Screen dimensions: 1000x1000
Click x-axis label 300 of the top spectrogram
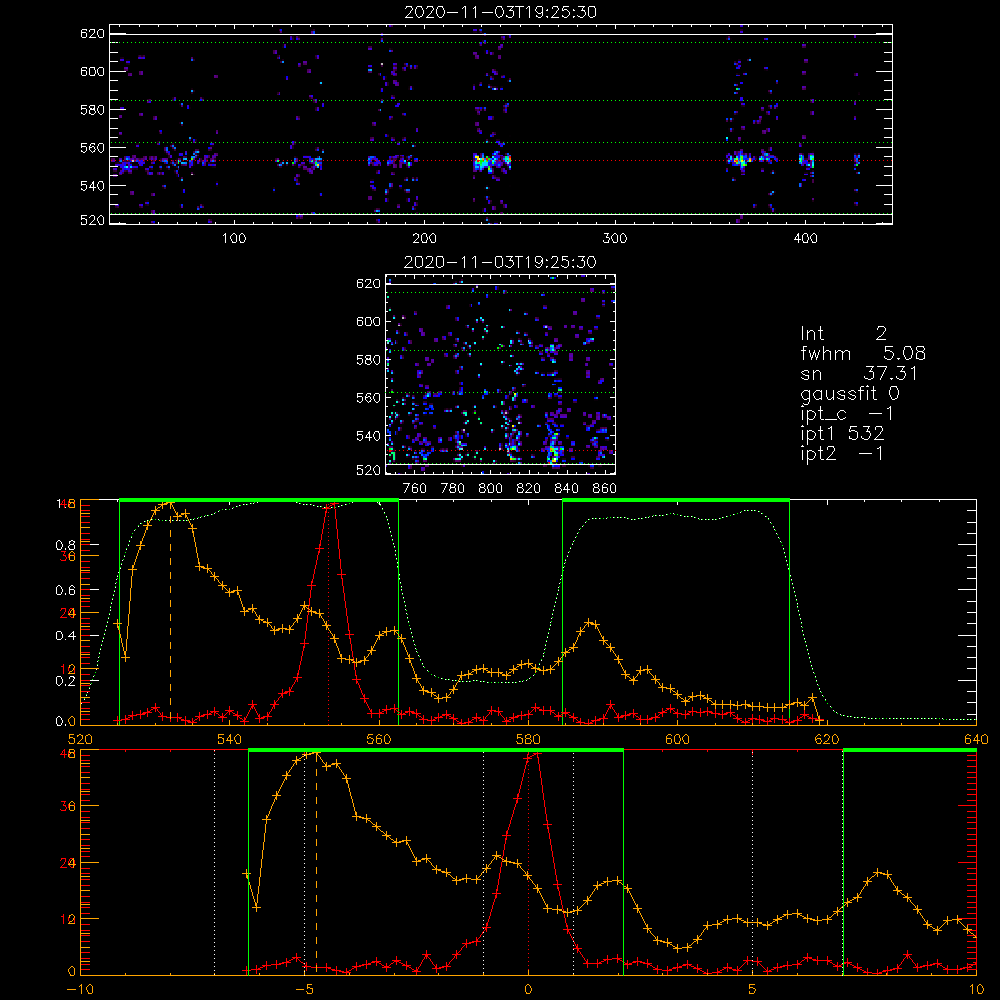(x=615, y=239)
